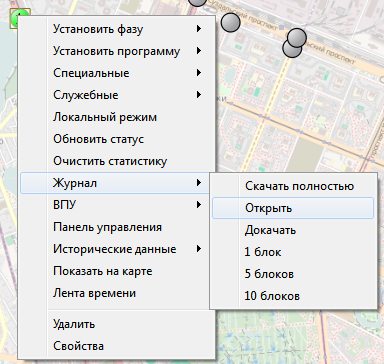Screen dimensions: 384x364
Task: Select Открыть in the Журнал submenu
Action: point(293,208)
